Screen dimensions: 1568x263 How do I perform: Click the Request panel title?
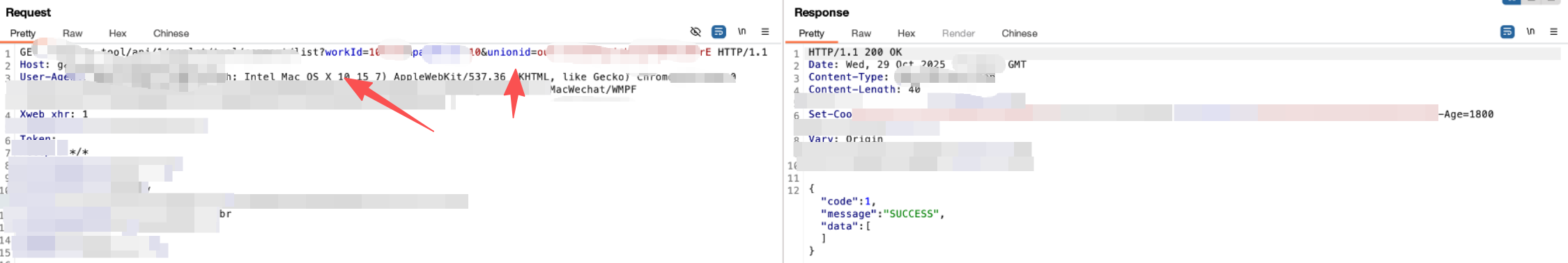click(x=28, y=13)
